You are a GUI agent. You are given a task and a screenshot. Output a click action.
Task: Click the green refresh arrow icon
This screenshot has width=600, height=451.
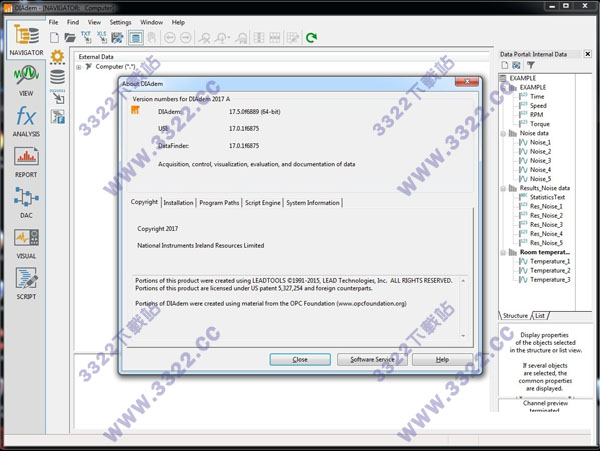tap(311, 37)
